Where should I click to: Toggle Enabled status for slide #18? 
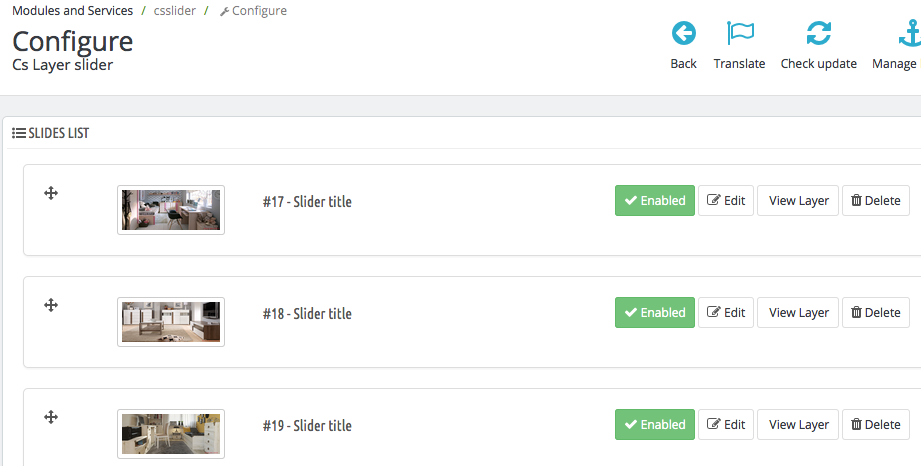(654, 312)
